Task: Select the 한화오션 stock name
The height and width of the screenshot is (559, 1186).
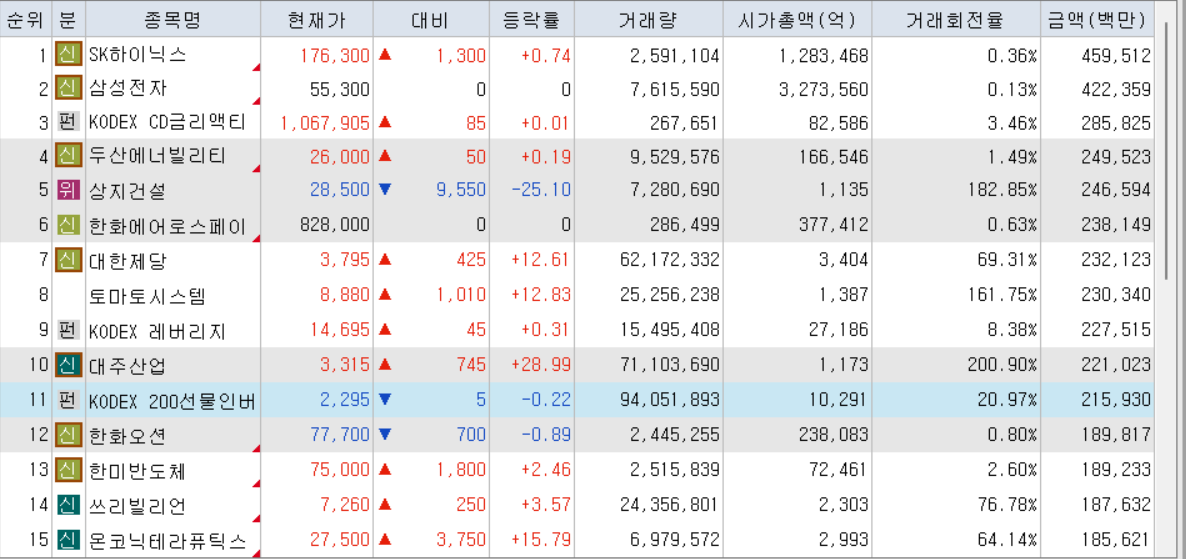Action: [x=128, y=436]
